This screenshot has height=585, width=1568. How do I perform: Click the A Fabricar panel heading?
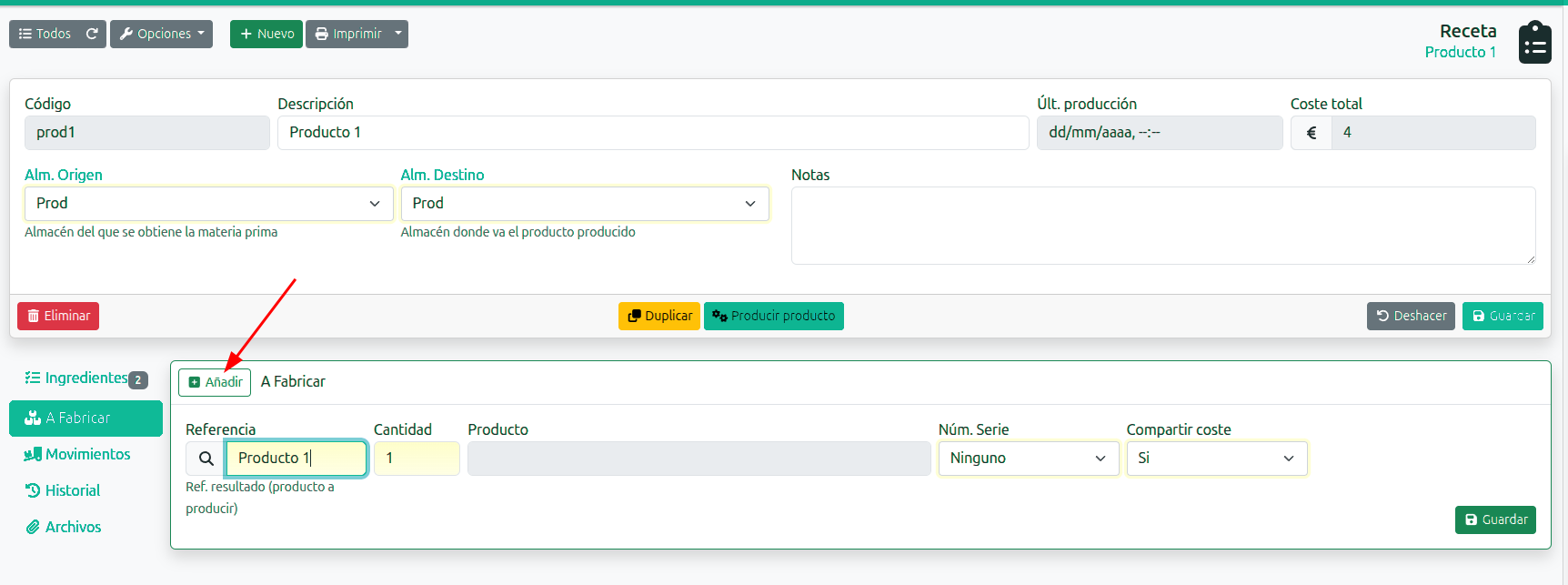pyautogui.click(x=293, y=382)
